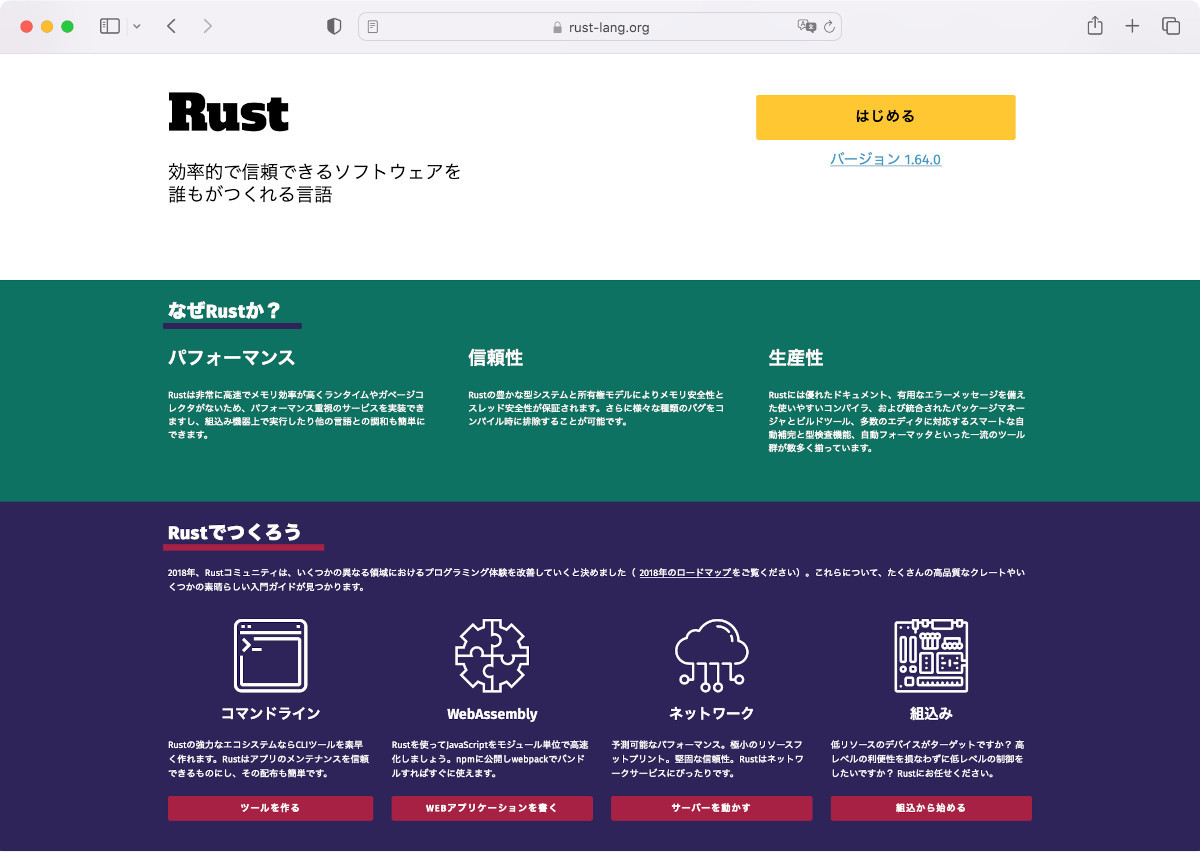
Task: Reload the current page
Action: (829, 27)
